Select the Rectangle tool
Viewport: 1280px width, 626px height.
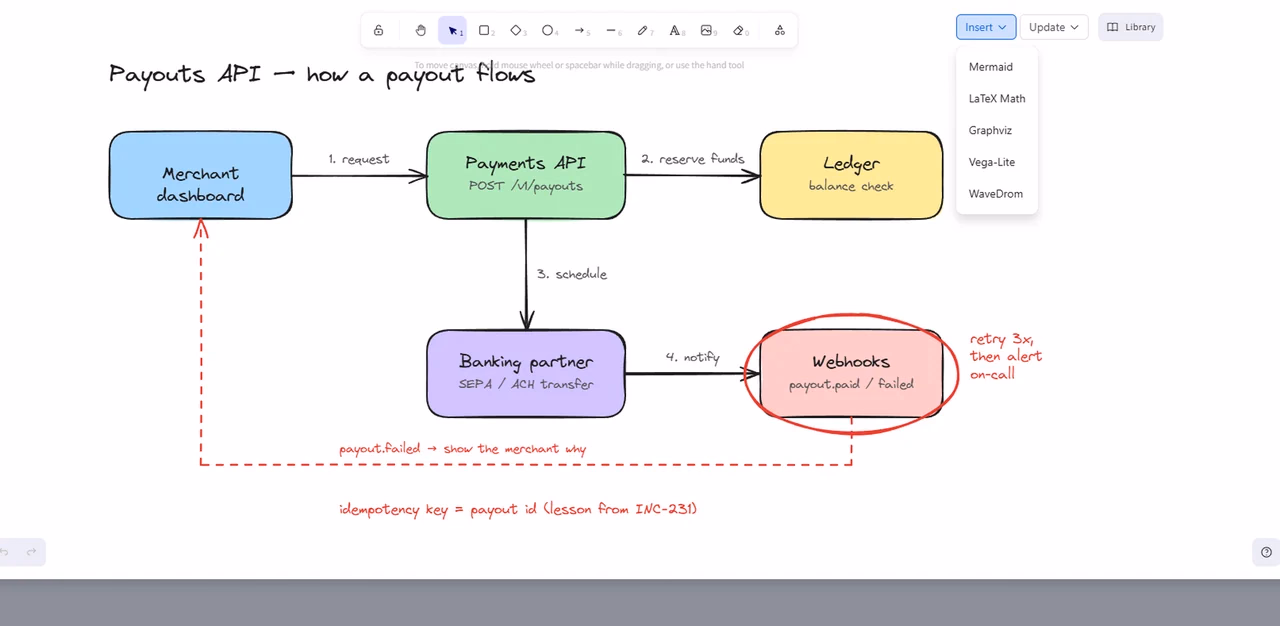485,31
